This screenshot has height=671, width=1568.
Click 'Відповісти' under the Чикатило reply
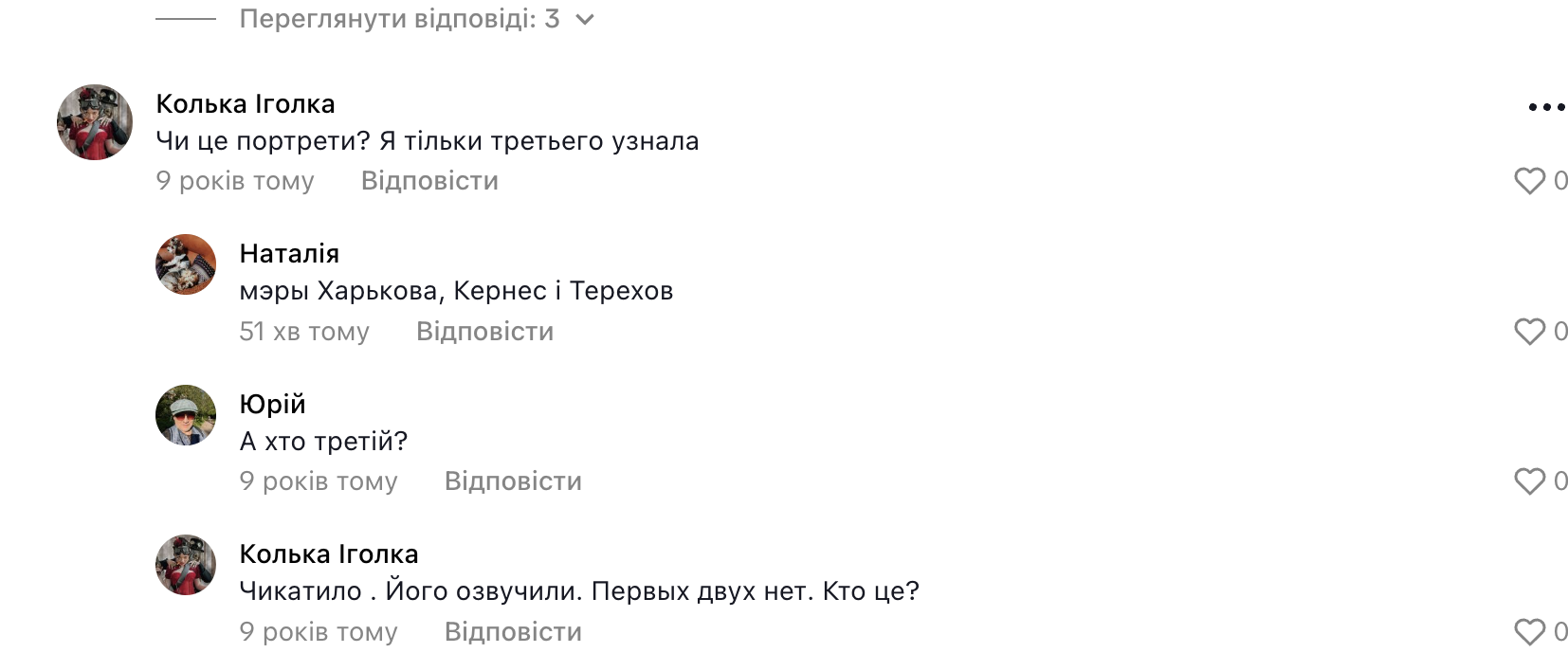tap(513, 632)
